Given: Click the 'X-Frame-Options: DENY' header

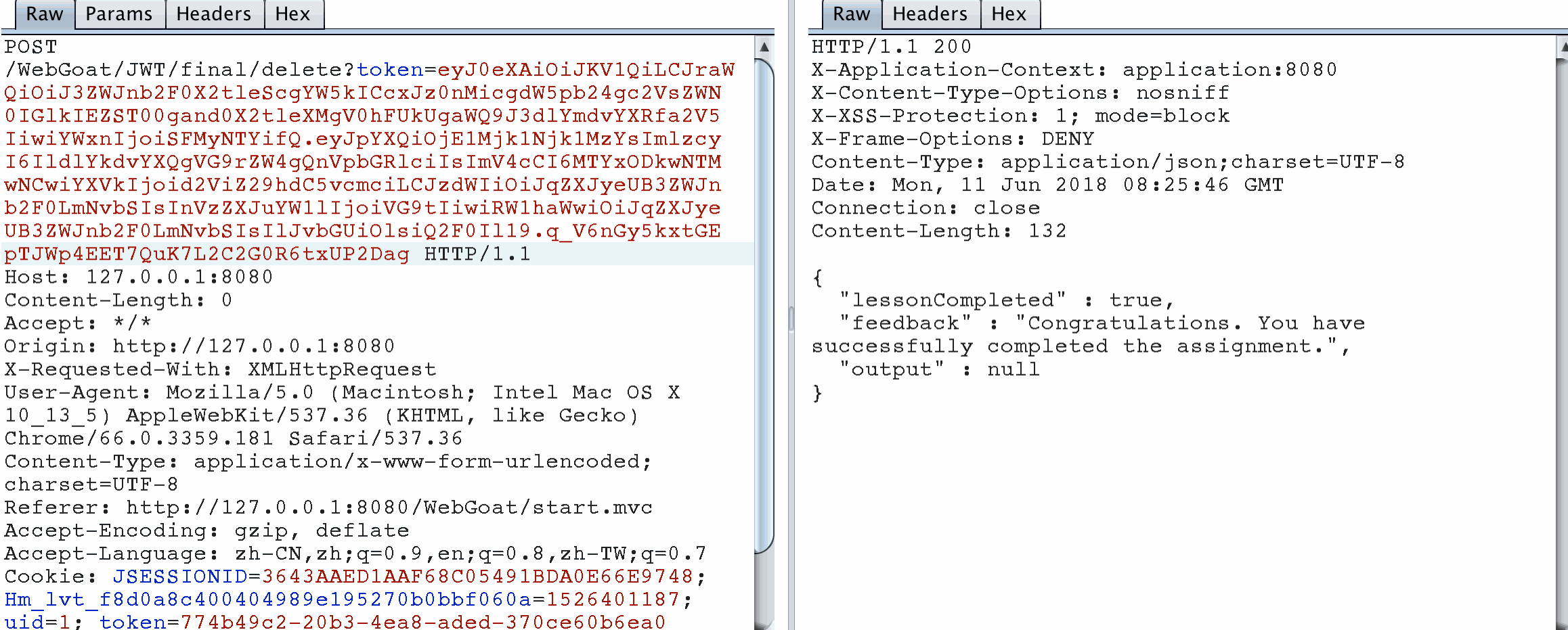Looking at the screenshot, I should point(953,139).
